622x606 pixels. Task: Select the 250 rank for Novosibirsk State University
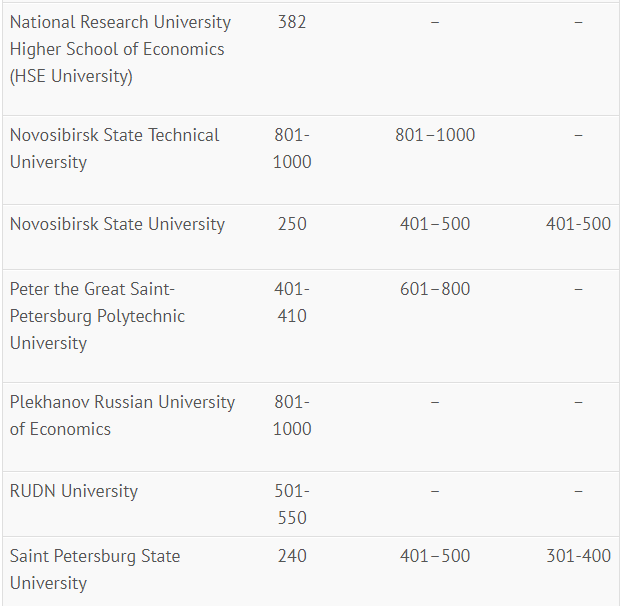(292, 224)
